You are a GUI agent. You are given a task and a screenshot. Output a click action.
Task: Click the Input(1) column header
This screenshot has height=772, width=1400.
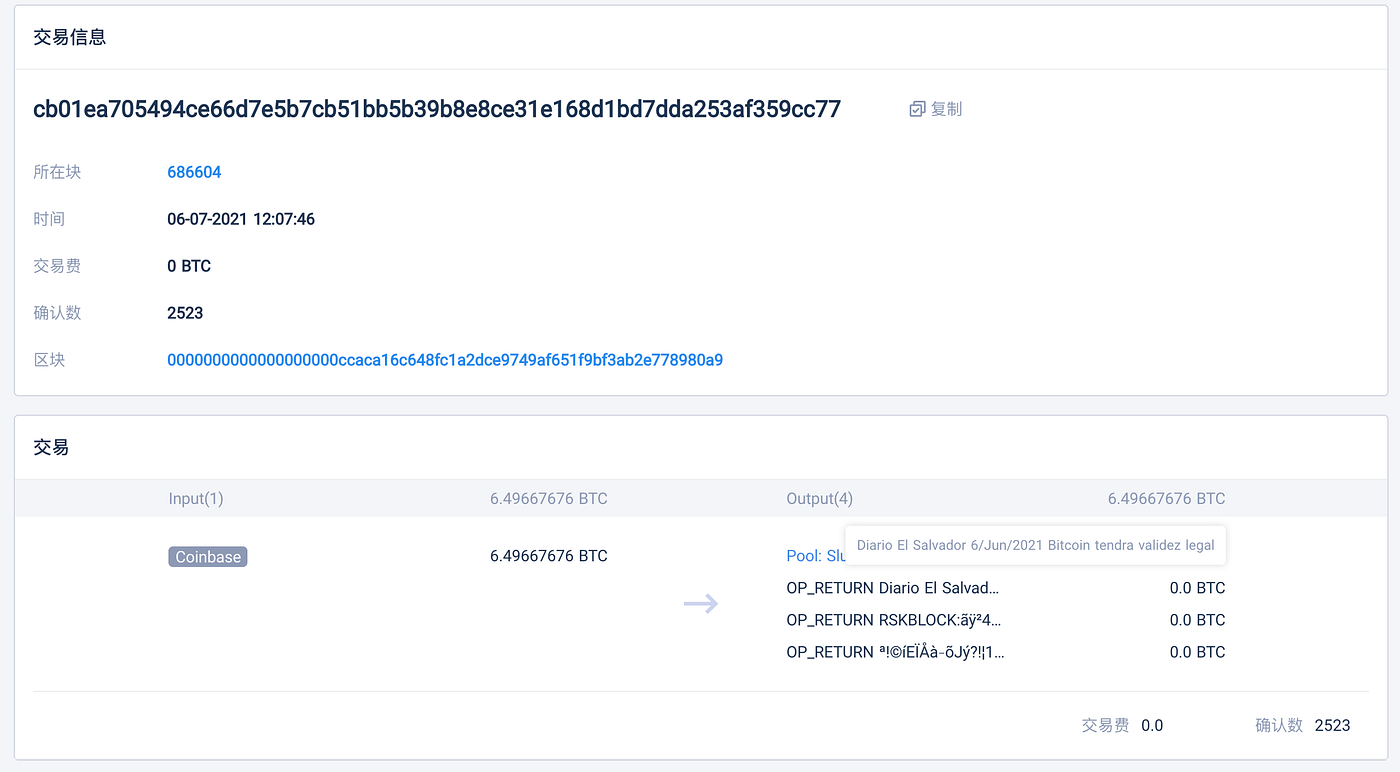[x=196, y=498]
